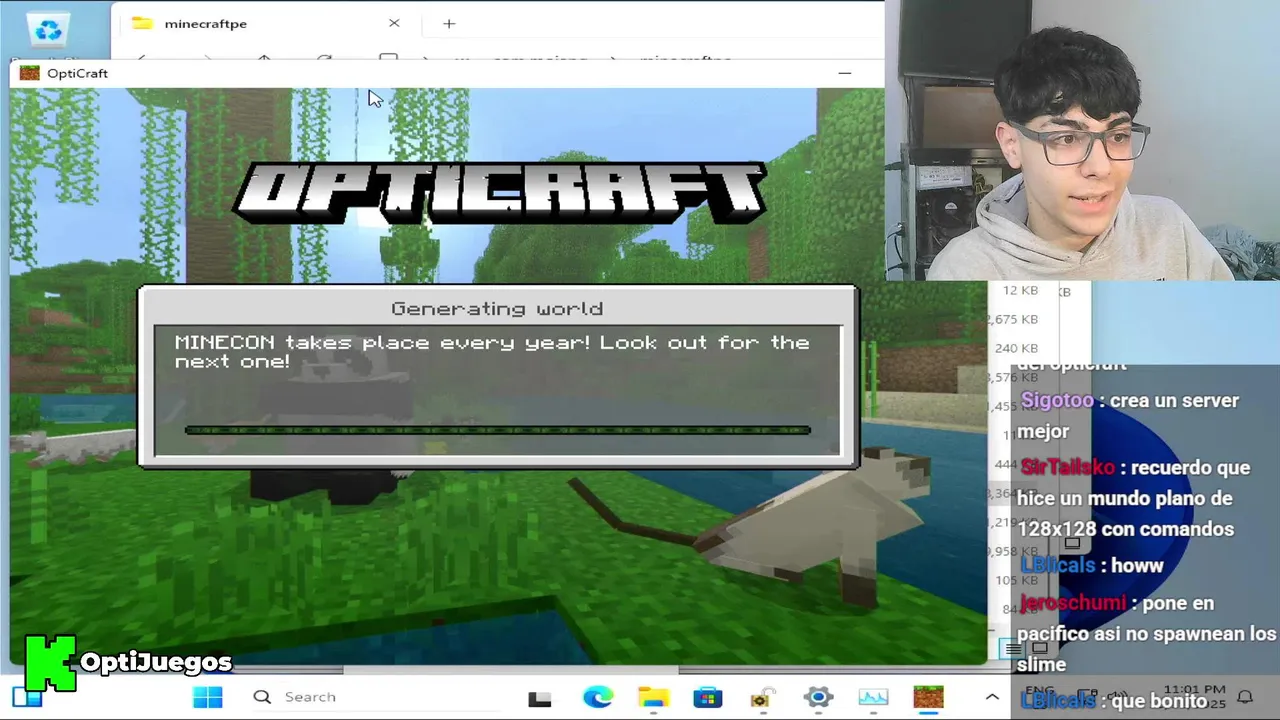The height and width of the screenshot is (720, 1280).
Task: Open the notification bell in the tray
Action: [x=1245, y=697]
